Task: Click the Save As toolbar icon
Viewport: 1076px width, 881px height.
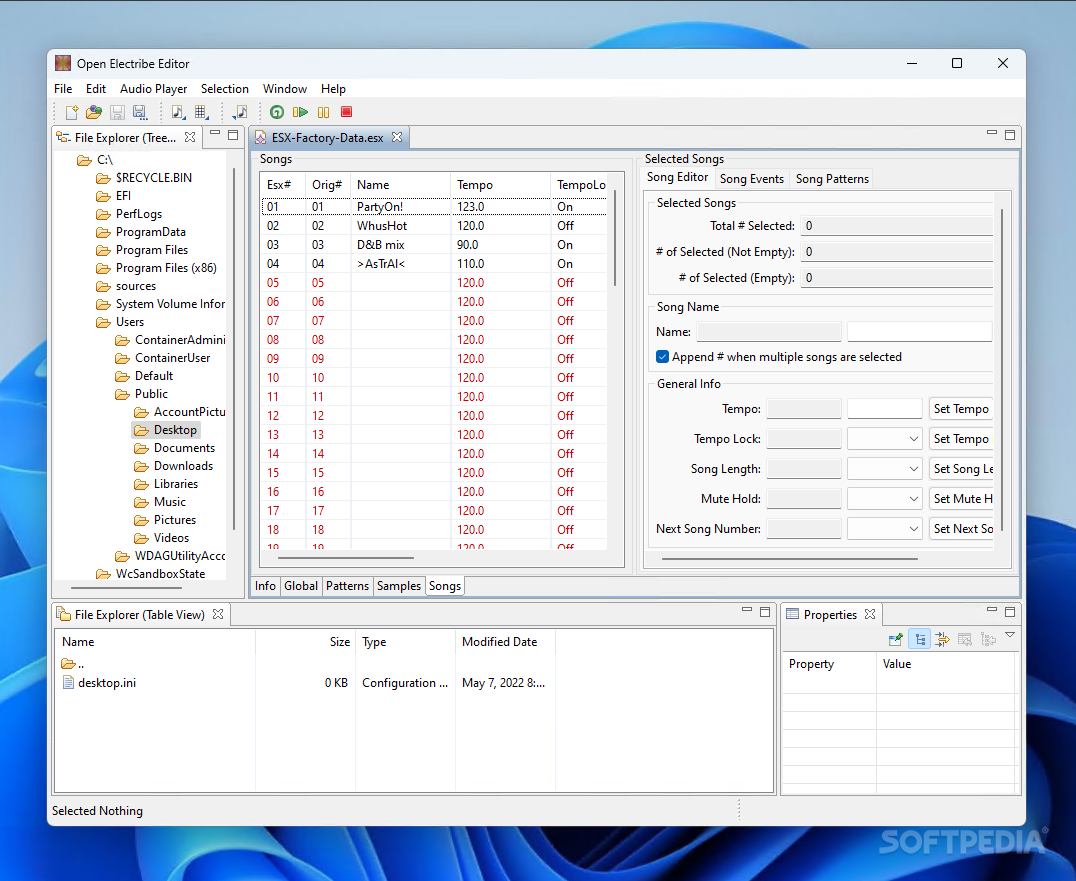Action: click(x=140, y=112)
